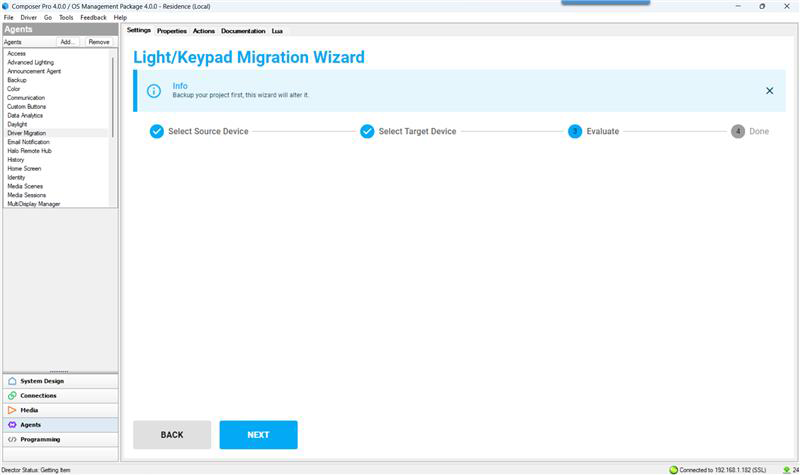Open the Driver menu

coord(29,17)
